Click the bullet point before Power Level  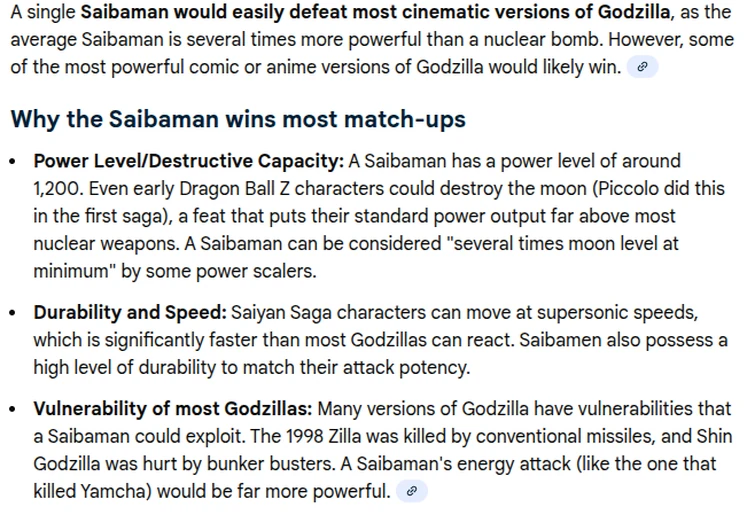coord(13,161)
